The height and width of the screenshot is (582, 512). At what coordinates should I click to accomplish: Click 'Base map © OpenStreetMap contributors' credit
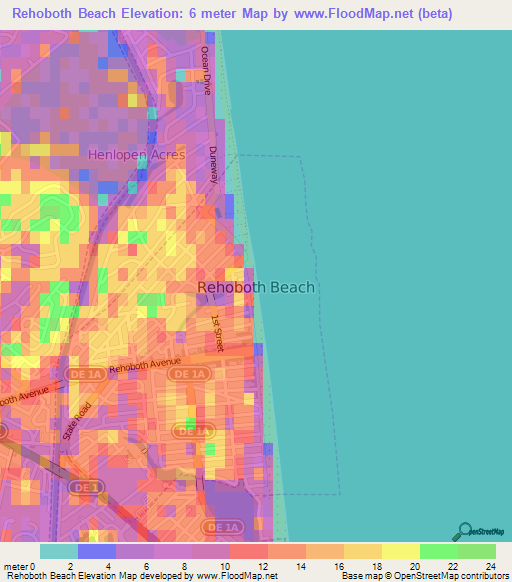[426, 576]
